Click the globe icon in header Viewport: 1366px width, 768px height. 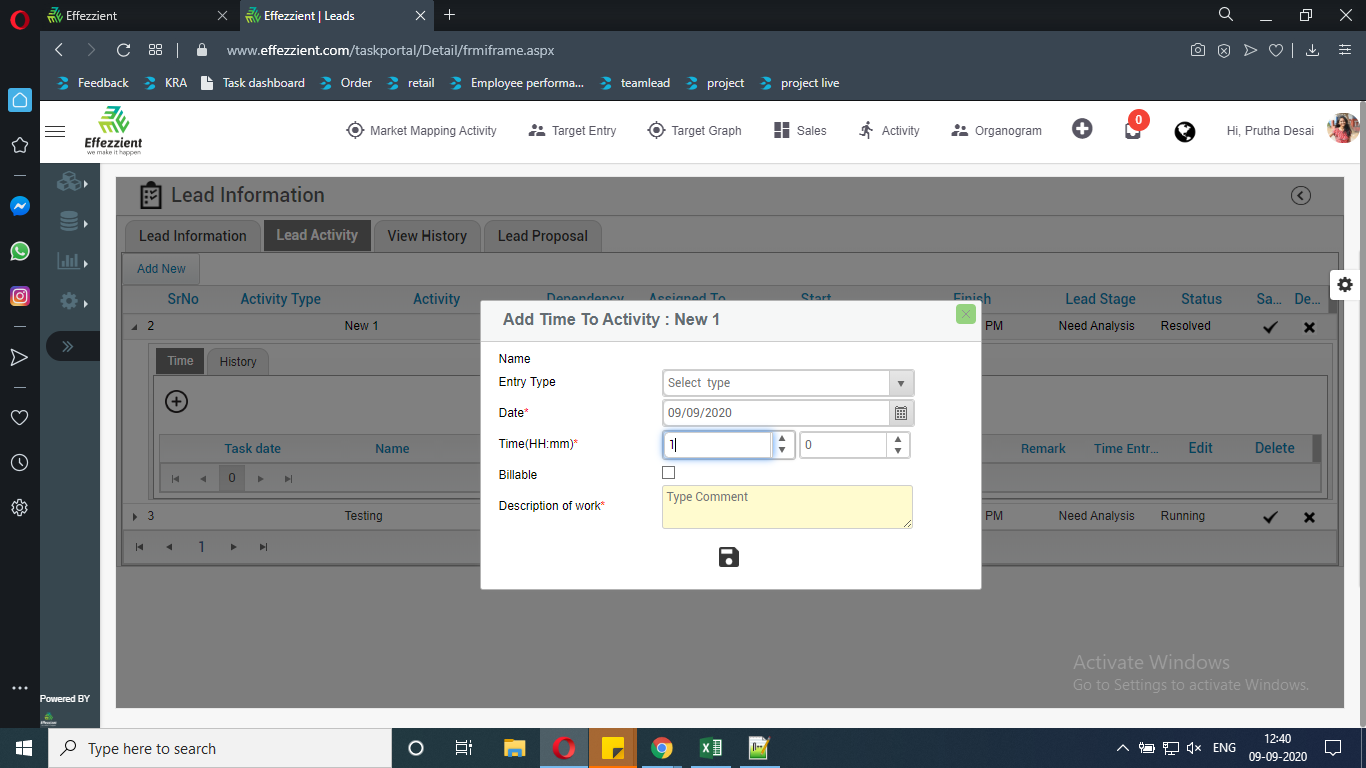point(1185,131)
